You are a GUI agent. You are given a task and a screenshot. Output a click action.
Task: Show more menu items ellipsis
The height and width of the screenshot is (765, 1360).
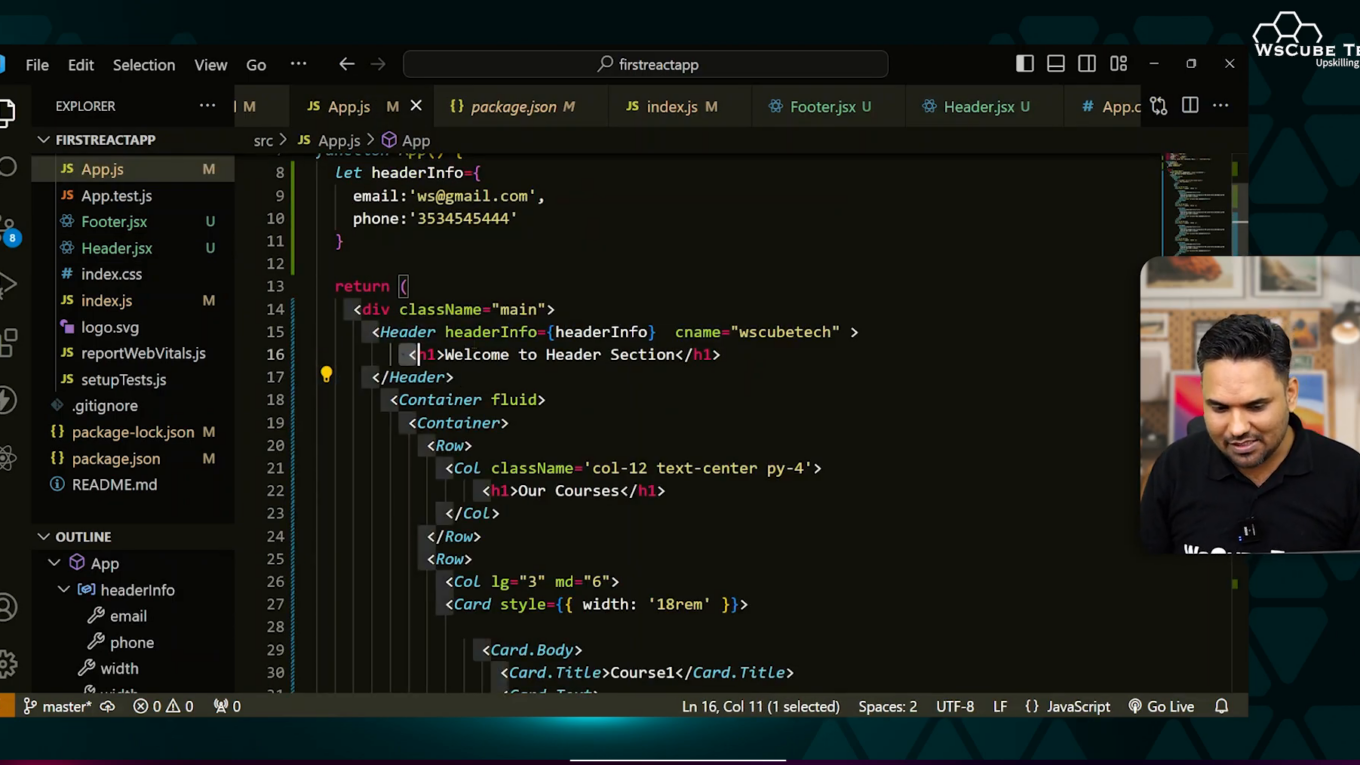[x=298, y=64]
